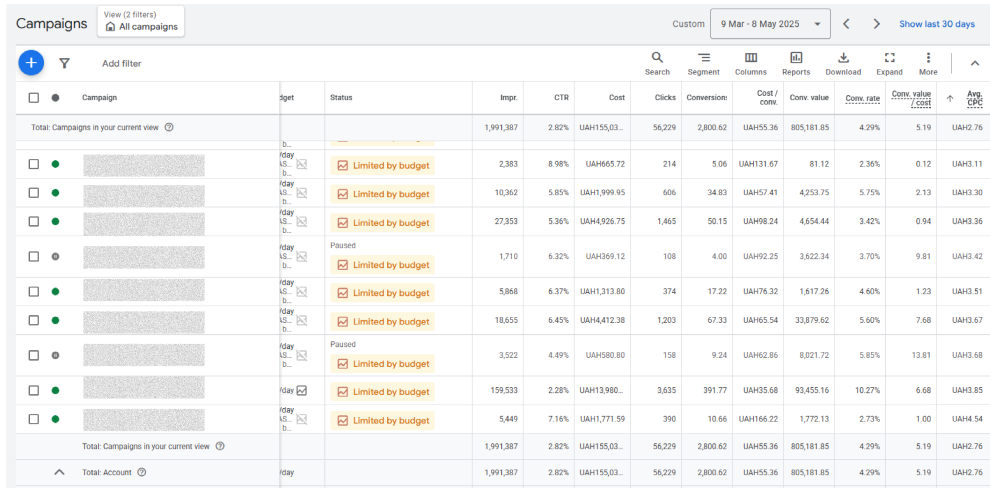This screenshot has width=990, height=493.
Task: Download the campaigns table
Action: pyautogui.click(x=843, y=64)
